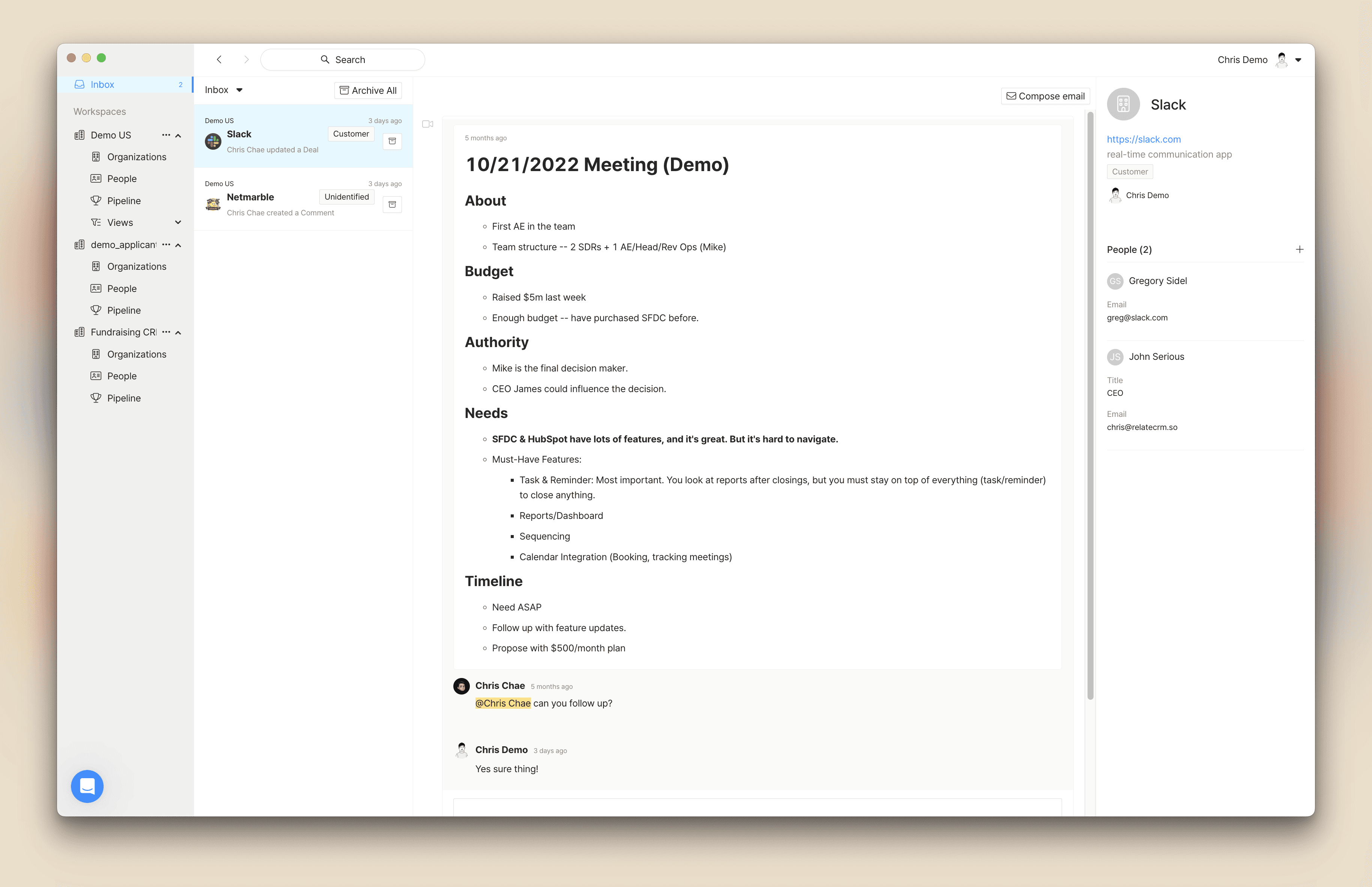Screen dimensions: 1372x887
Task: Archive the Slack inbox item
Action: (x=392, y=141)
